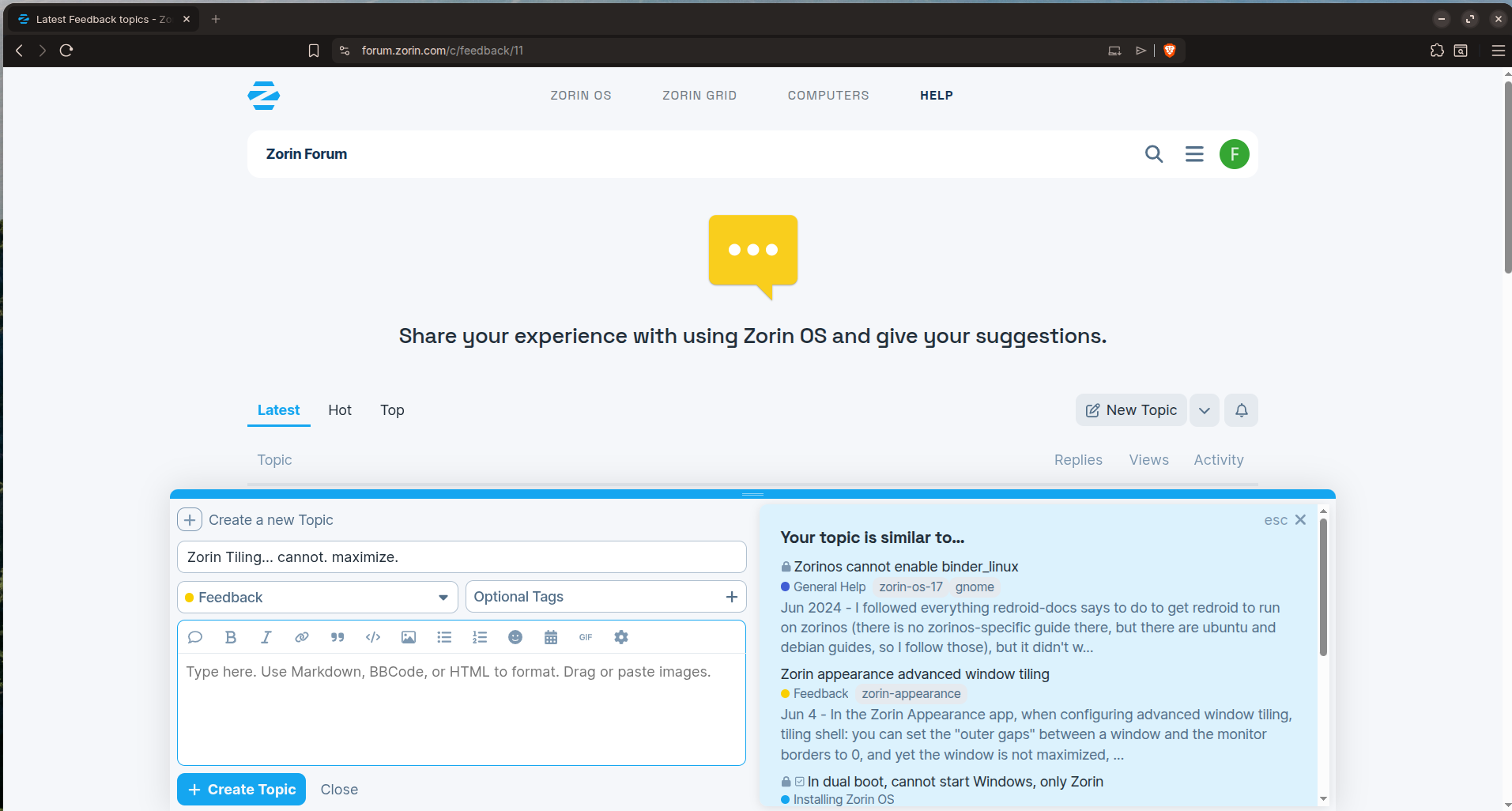Switch to the Hot tab

click(340, 410)
